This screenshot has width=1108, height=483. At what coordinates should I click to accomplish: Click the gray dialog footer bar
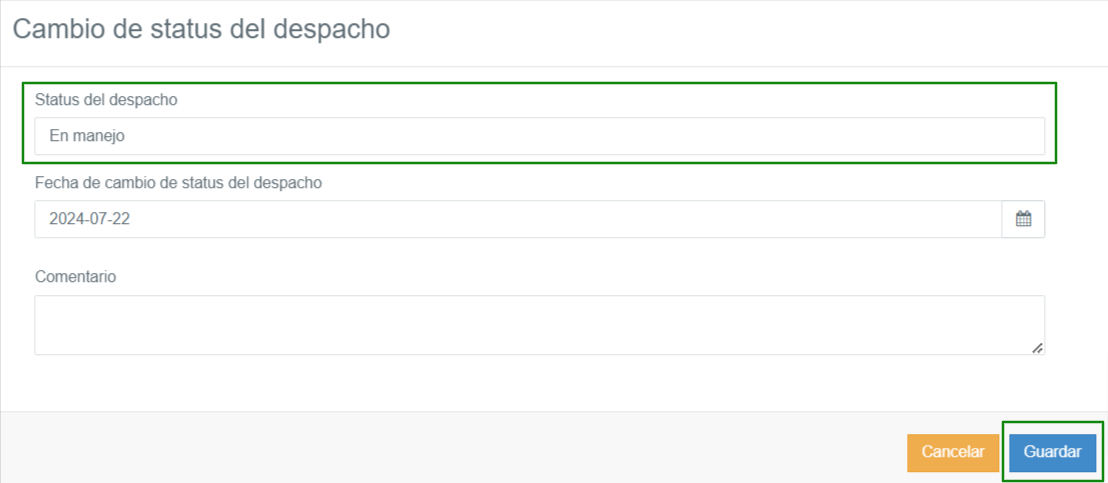tap(452, 448)
